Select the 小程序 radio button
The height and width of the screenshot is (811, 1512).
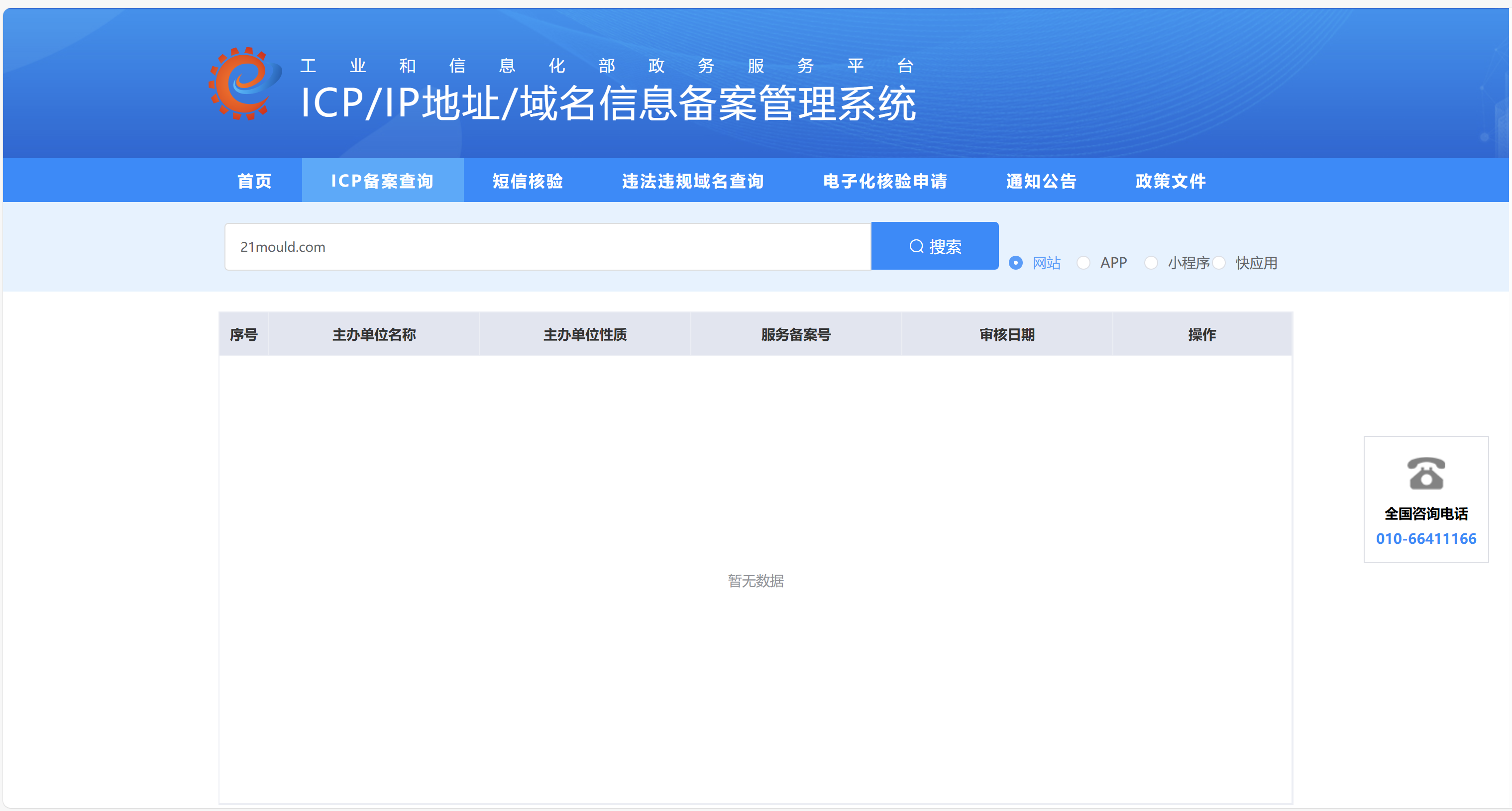(x=1152, y=263)
